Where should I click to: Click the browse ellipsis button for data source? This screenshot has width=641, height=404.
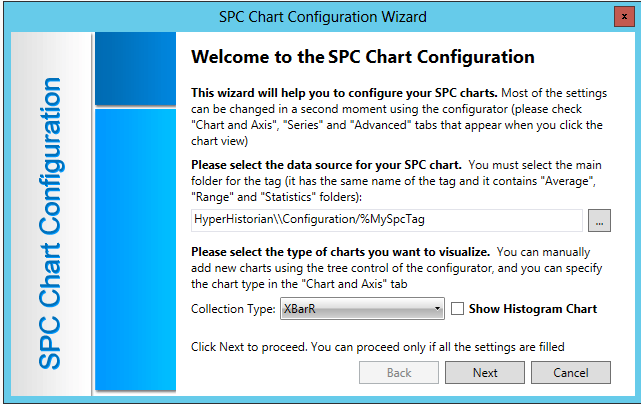tap(598, 221)
